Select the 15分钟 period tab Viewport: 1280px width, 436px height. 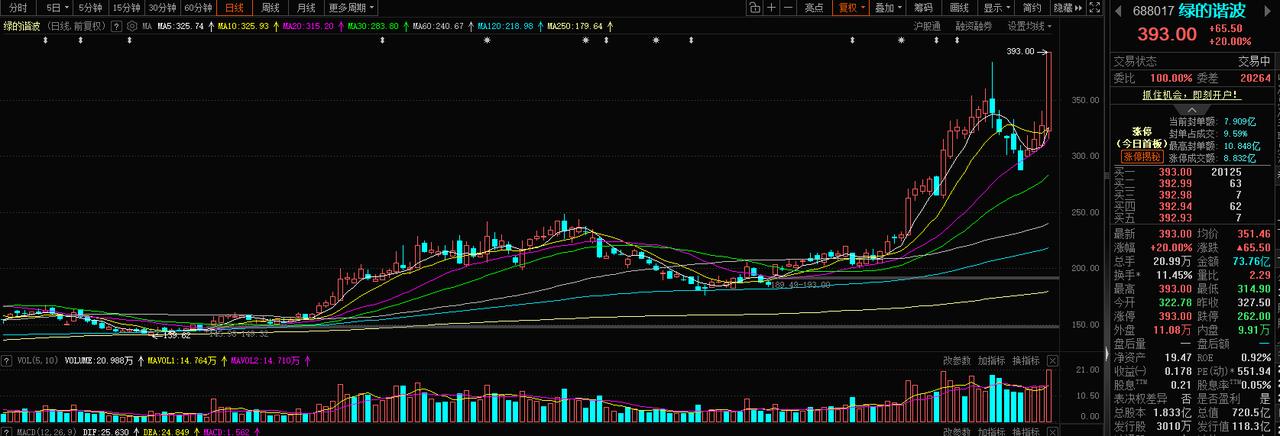tap(126, 7)
